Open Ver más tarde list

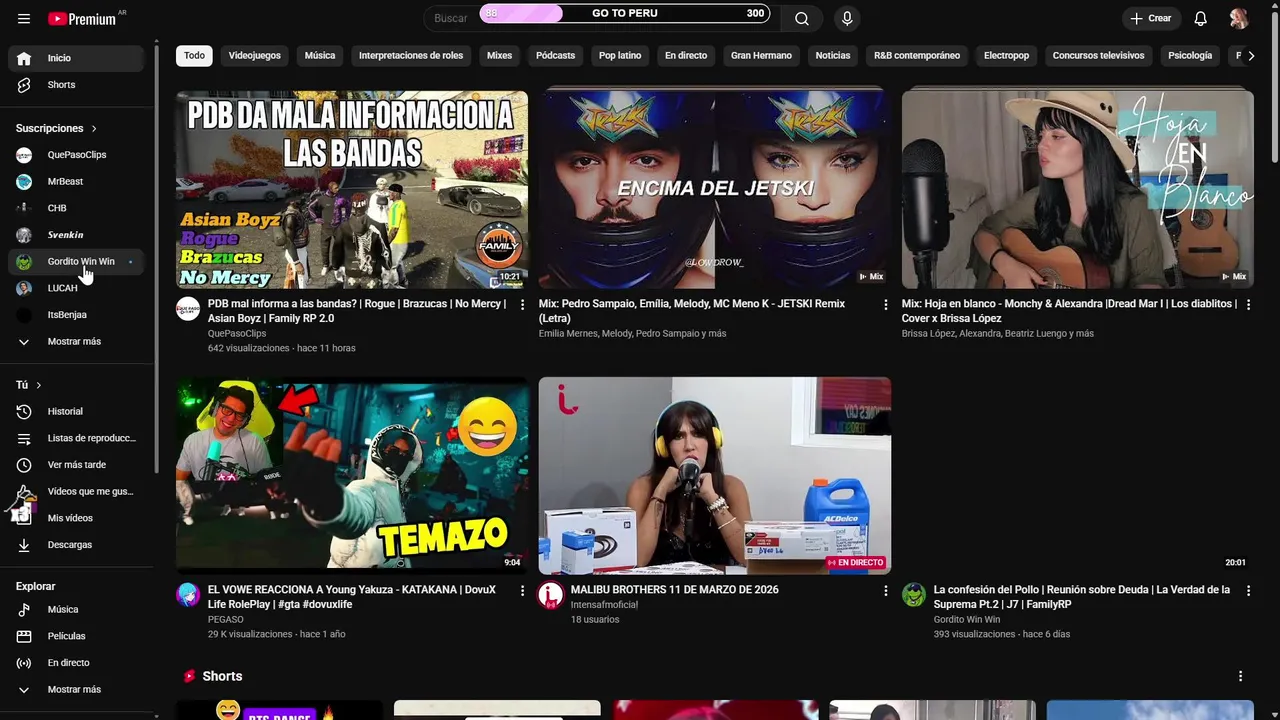76,465
